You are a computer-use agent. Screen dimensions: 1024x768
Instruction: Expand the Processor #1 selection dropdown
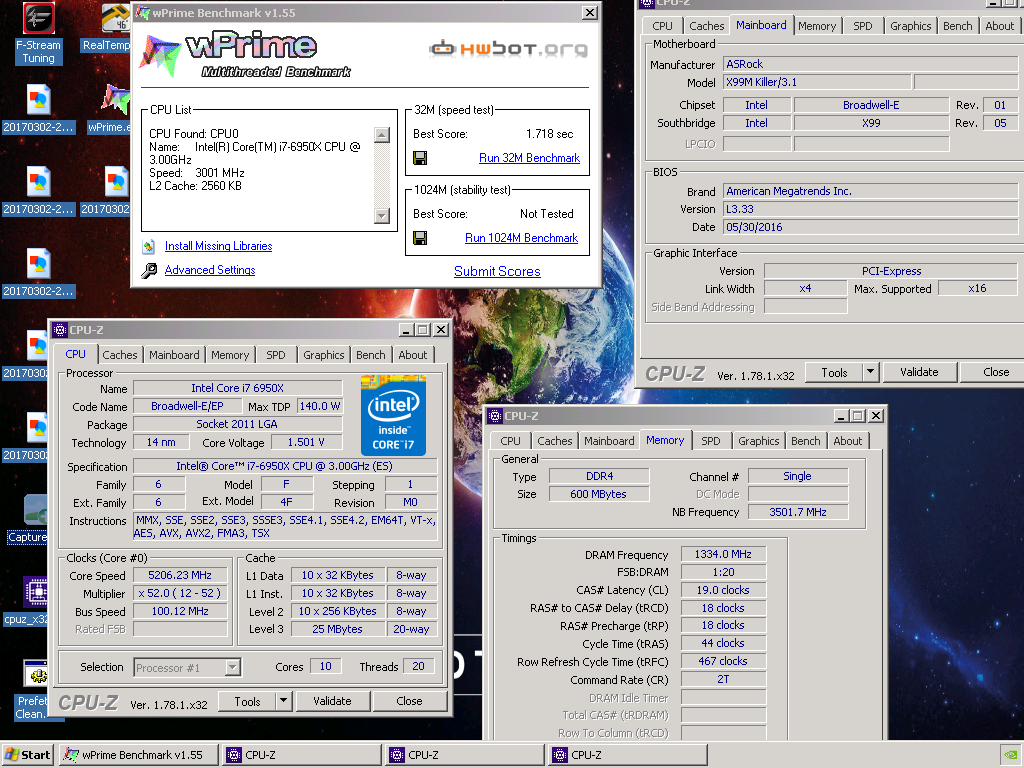click(x=232, y=667)
